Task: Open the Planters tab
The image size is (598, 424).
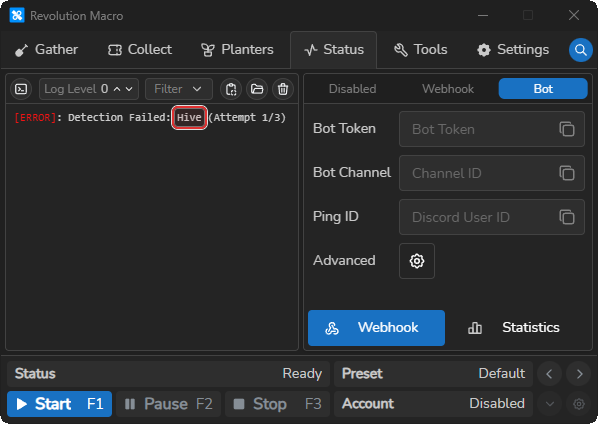Action: [237, 50]
